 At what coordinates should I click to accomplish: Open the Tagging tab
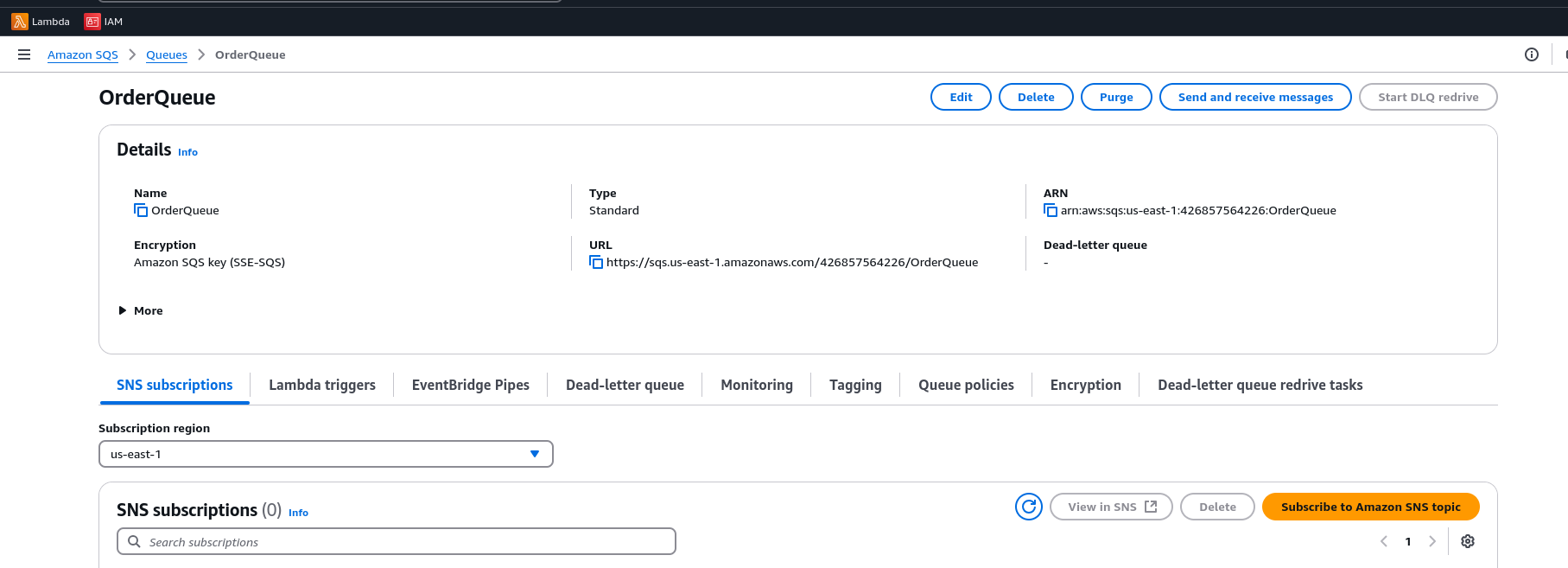click(855, 385)
